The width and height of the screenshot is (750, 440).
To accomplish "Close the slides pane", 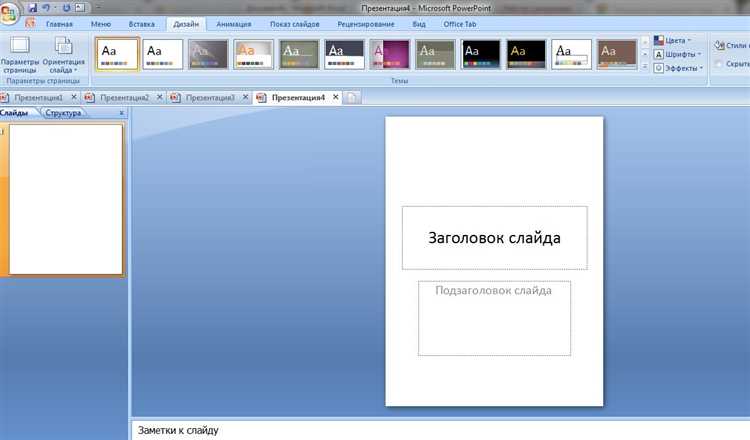I will [x=121, y=113].
